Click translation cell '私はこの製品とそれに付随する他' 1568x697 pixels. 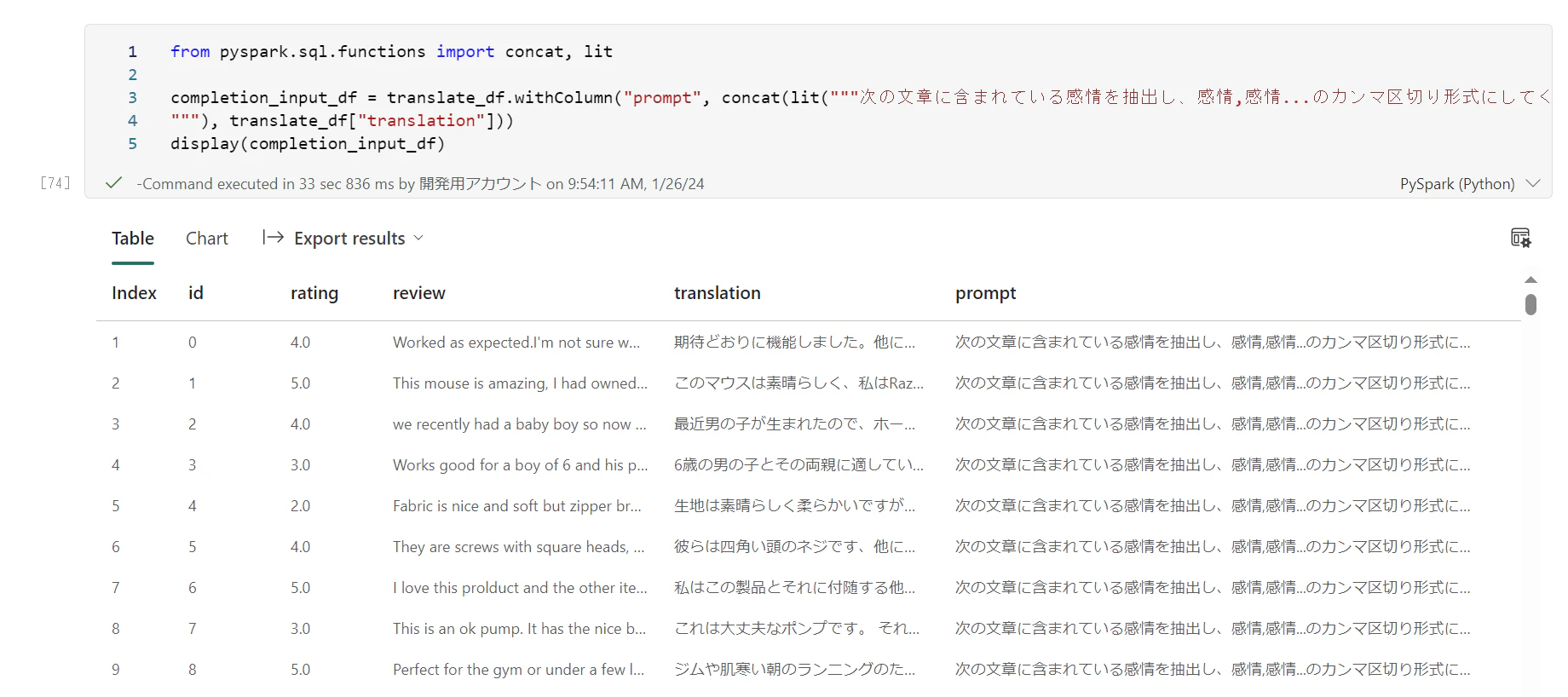coord(794,588)
